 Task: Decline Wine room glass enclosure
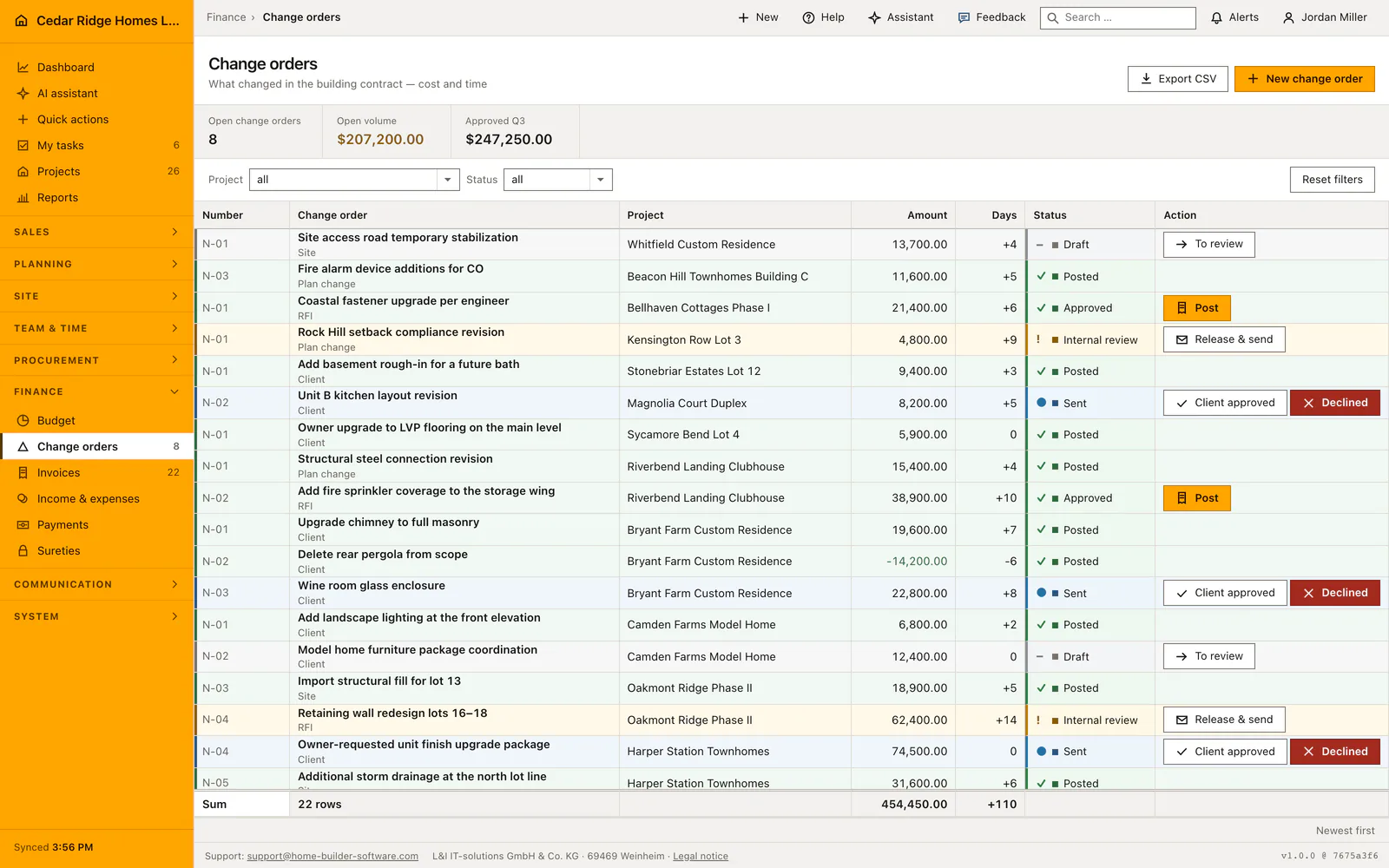point(1334,593)
